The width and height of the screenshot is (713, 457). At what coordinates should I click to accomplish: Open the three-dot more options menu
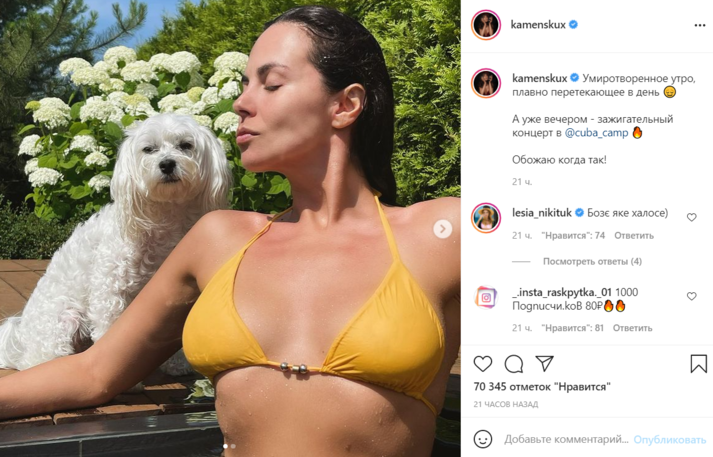coord(700,25)
